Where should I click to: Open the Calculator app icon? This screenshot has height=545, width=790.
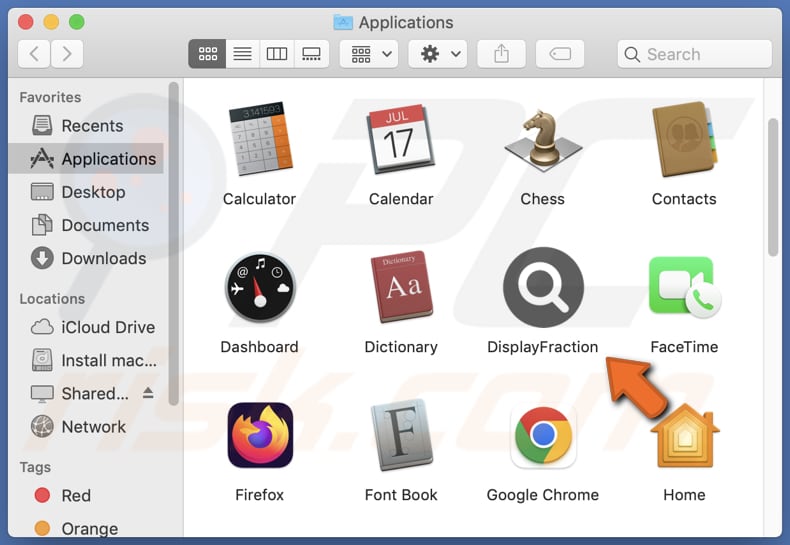click(x=260, y=138)
